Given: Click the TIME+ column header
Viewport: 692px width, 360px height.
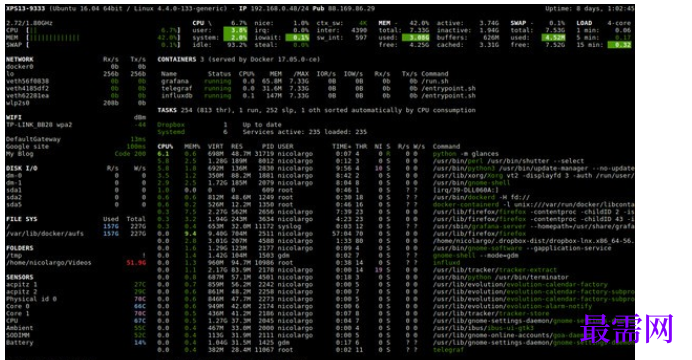Looking at the screenshot, I should (x=342, y=146).
